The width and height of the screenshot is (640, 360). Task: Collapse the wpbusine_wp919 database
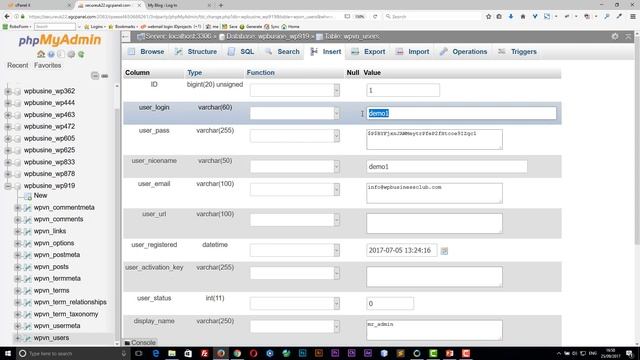(x=8, y=186)
